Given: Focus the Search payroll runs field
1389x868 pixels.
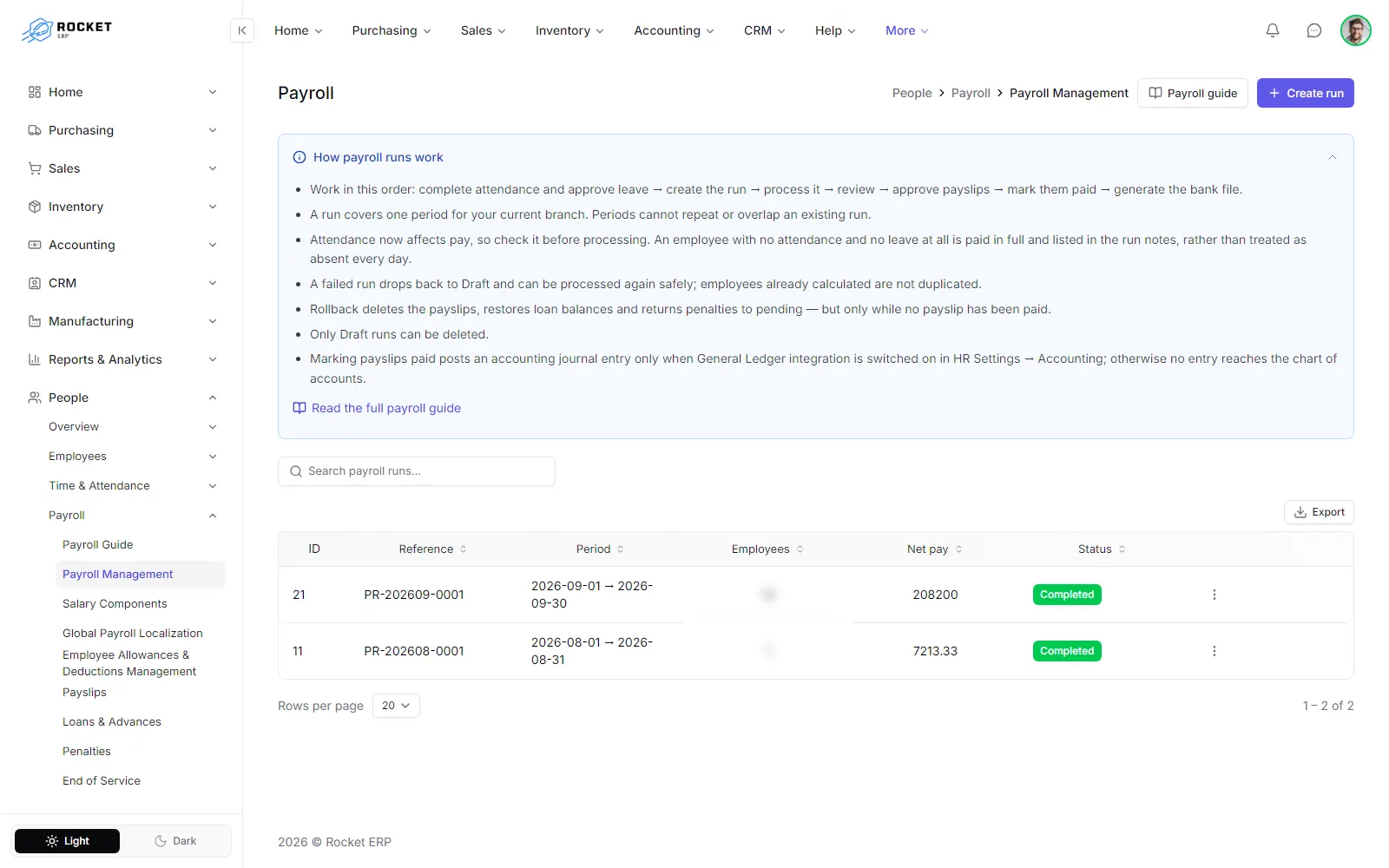Looking at the screenshot, I should tap(417, 471).
